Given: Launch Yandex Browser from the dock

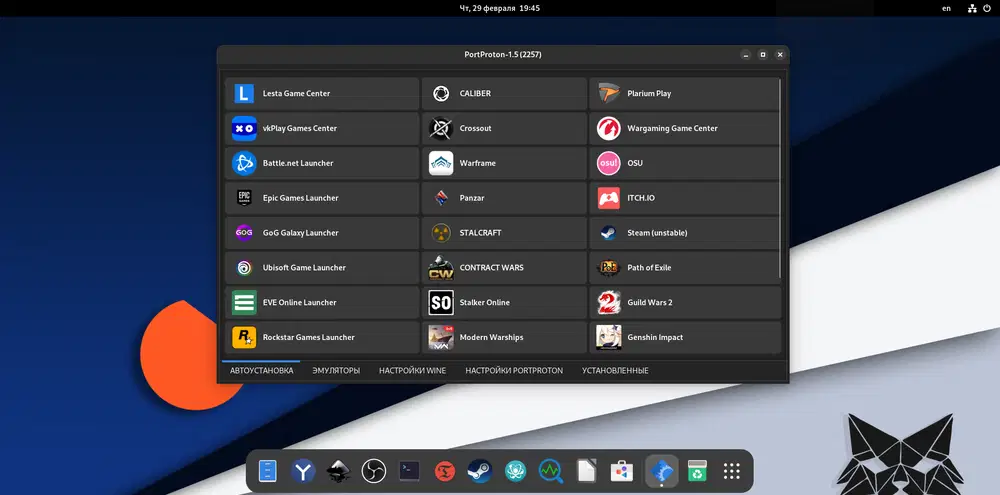Looking at the screenshot, I should tap(304, 471).
